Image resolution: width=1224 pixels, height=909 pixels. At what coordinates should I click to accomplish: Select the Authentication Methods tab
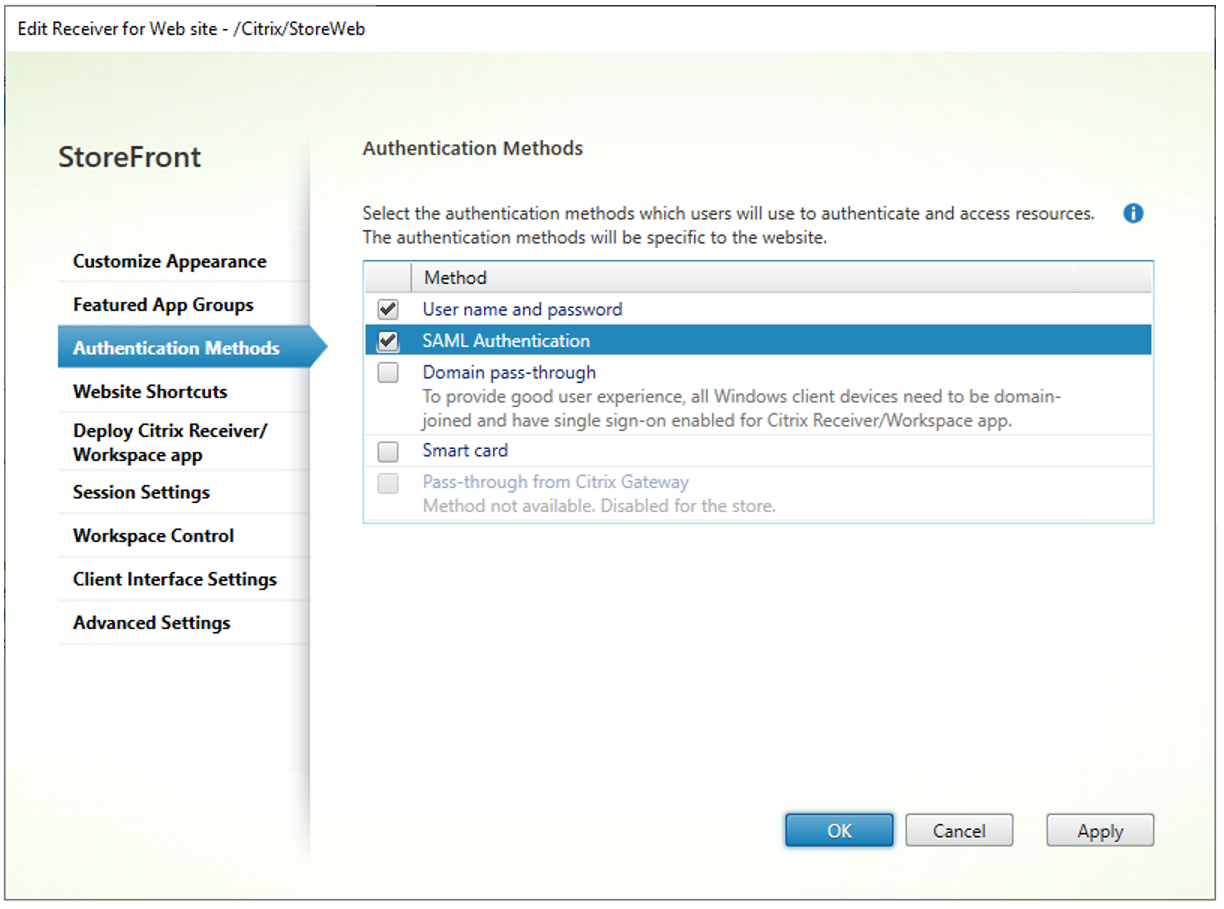coord(177,348)
